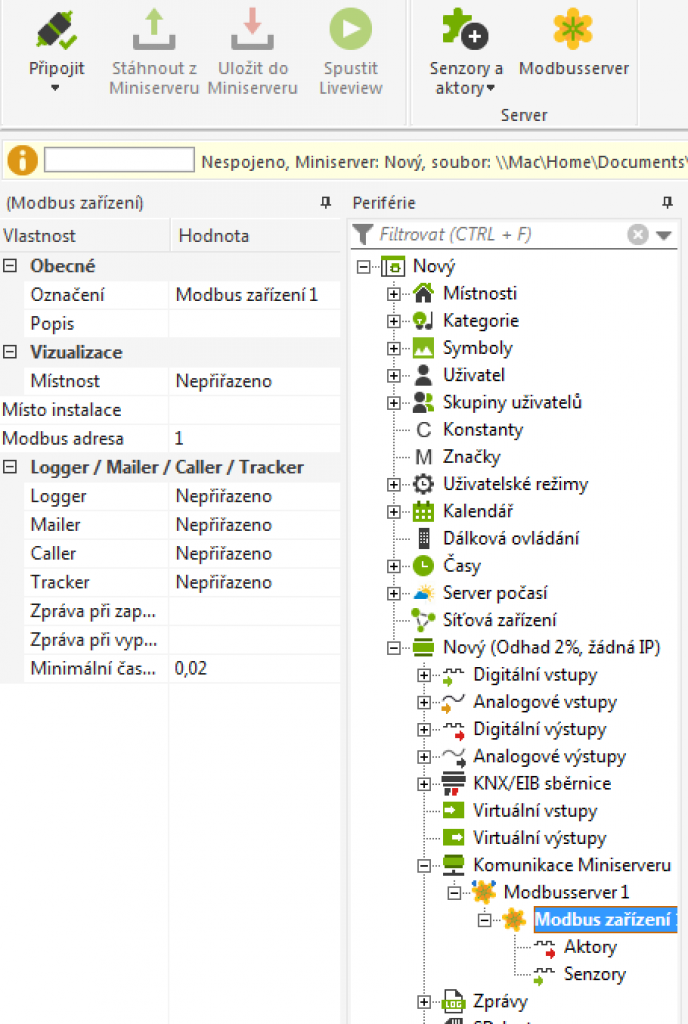Click the empty box in the status bar
The width and height of the screenshot is (688, 1024).
tap(119, 160)
